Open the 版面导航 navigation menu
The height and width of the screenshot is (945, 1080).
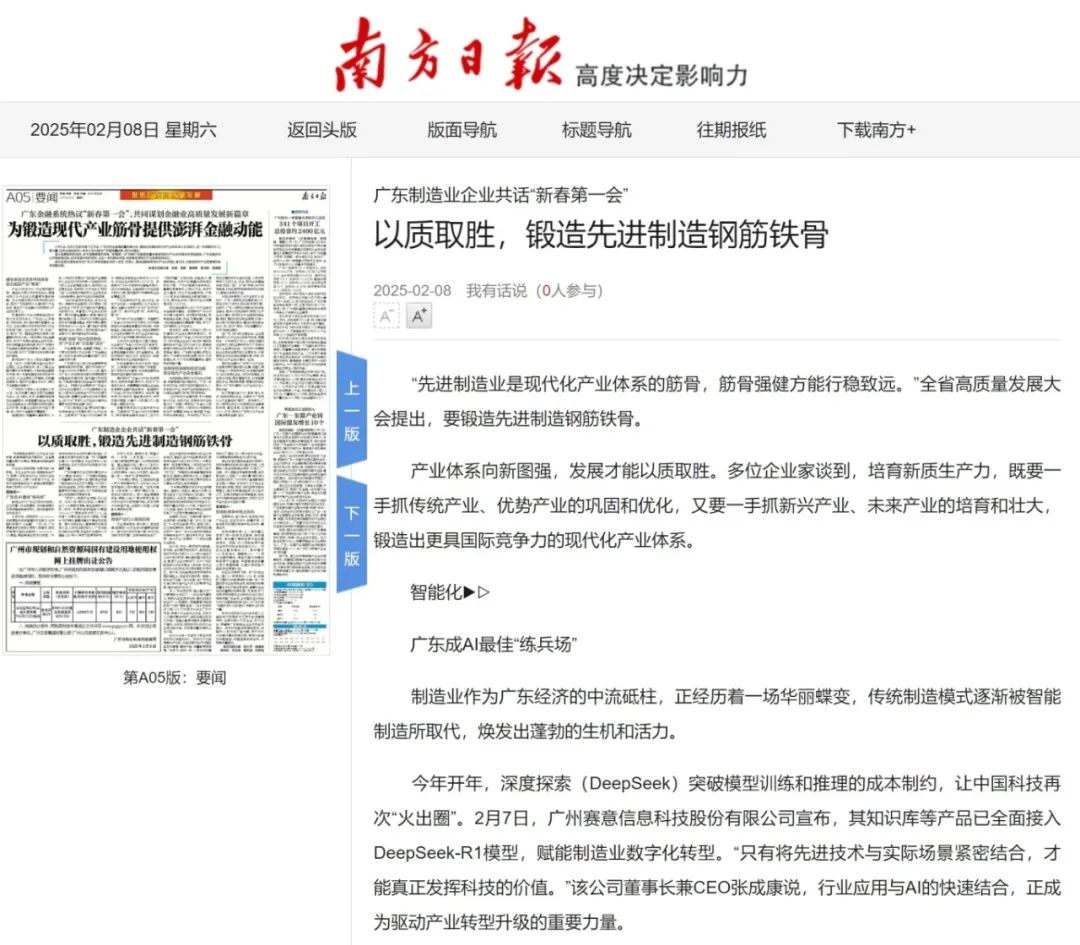pyautogui.click(x=460, y=130)
